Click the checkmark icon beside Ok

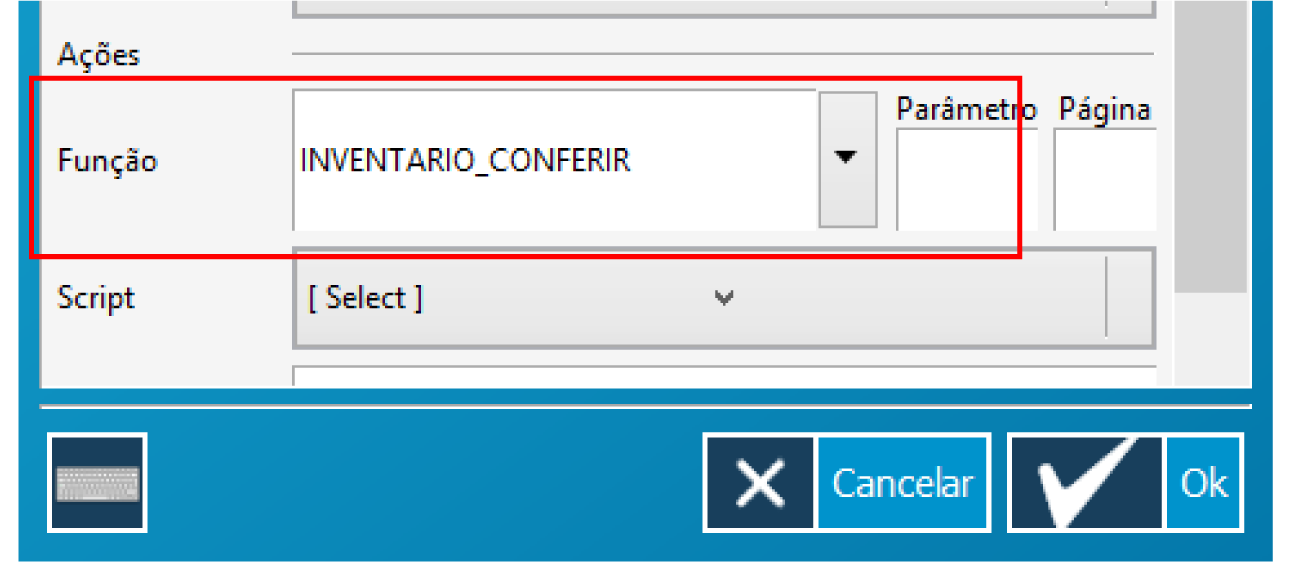tap(1086, 483)
